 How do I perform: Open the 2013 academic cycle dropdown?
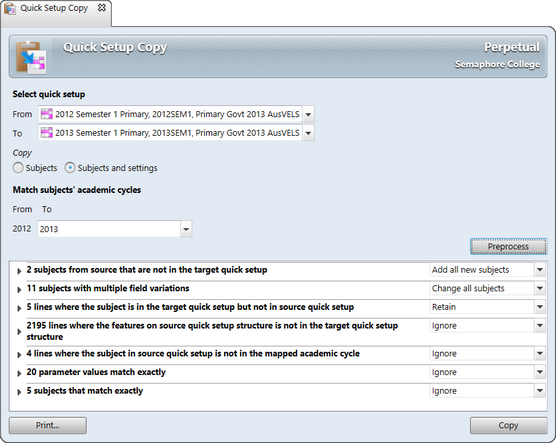coord(186,229)
